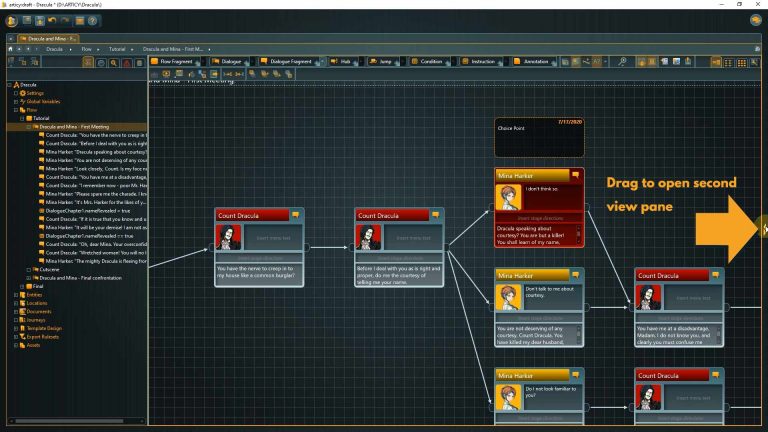The height and width of the screenshot is (432, 768).
Task: Select 'Dracula and Mina - Final confrontation' item
Action: click(x=80, y=278)
